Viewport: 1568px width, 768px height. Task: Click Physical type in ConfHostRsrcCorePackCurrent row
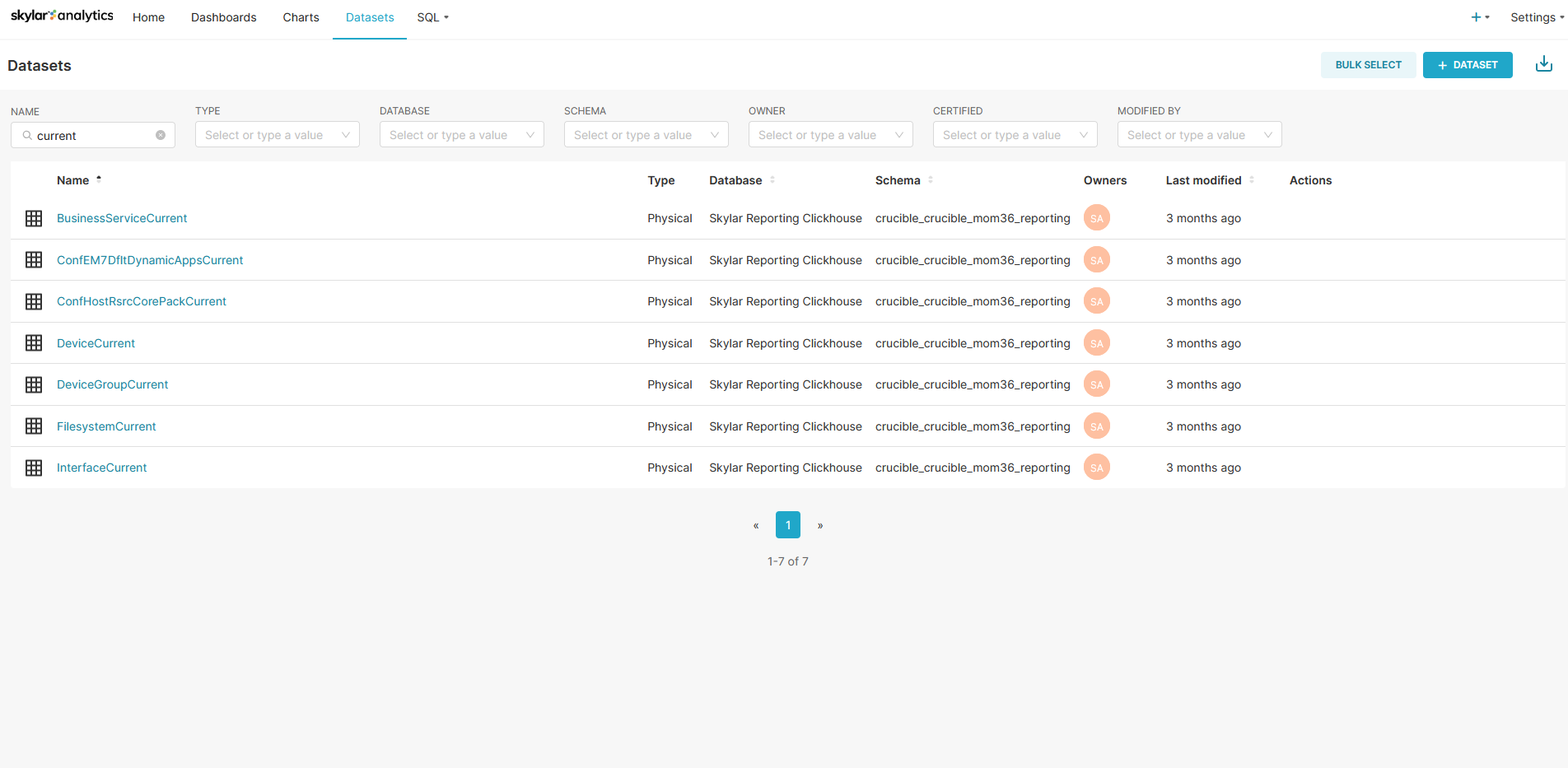point(670,301)
